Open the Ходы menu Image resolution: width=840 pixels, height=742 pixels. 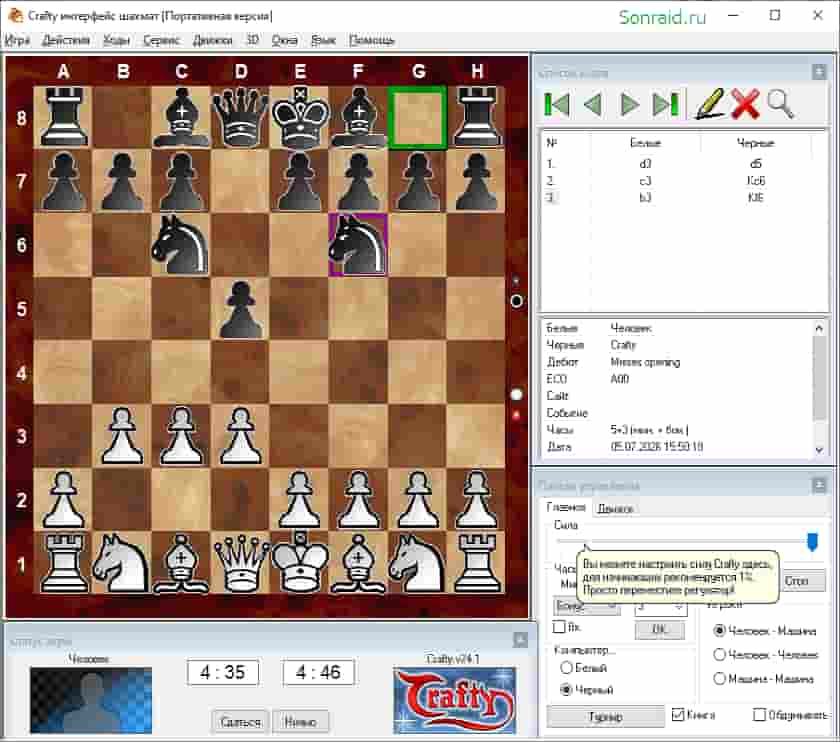116,40
